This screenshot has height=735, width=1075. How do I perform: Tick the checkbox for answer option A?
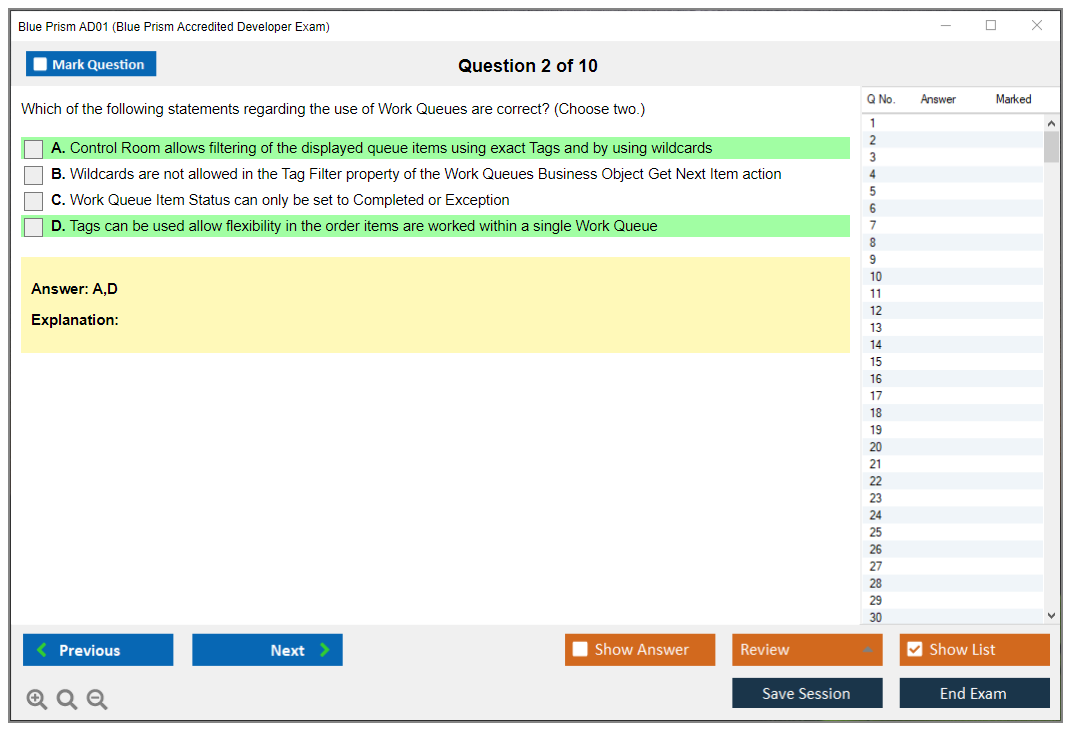(33, 149)
